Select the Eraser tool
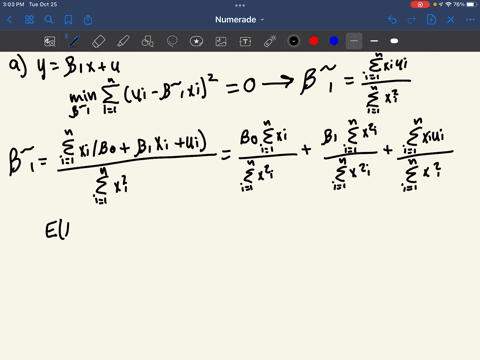 [98, 41]
